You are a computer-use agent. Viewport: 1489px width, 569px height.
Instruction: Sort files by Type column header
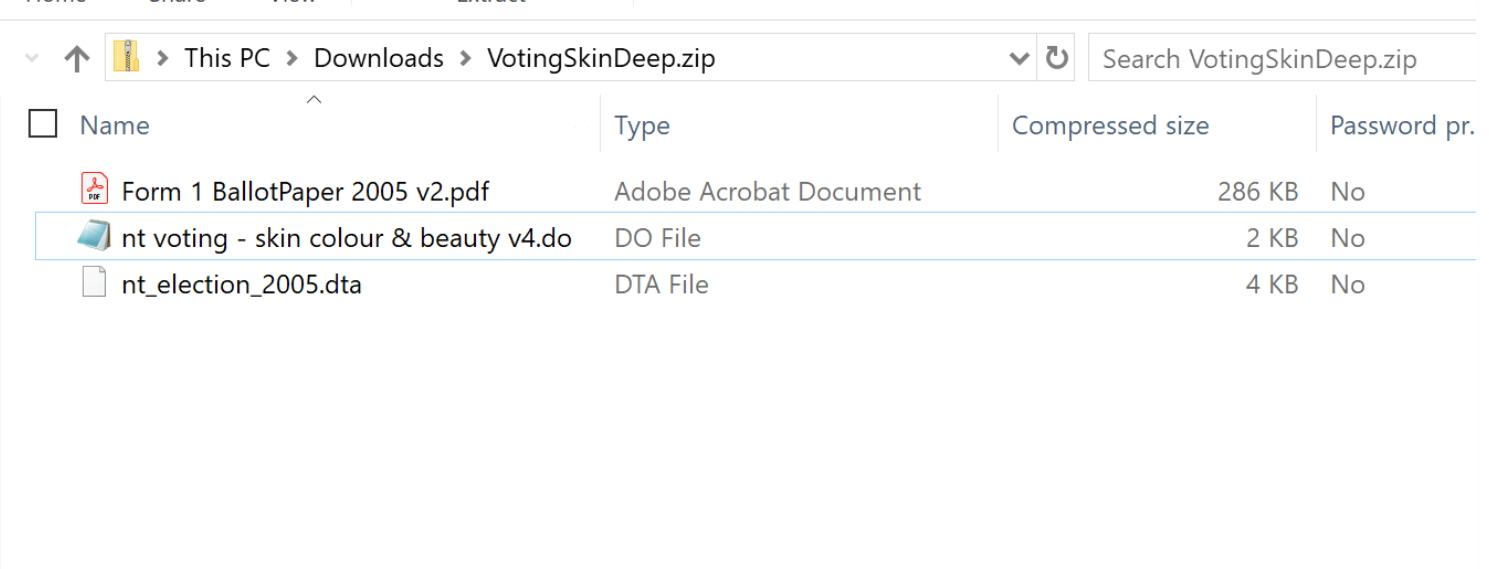tap(642, 126)
